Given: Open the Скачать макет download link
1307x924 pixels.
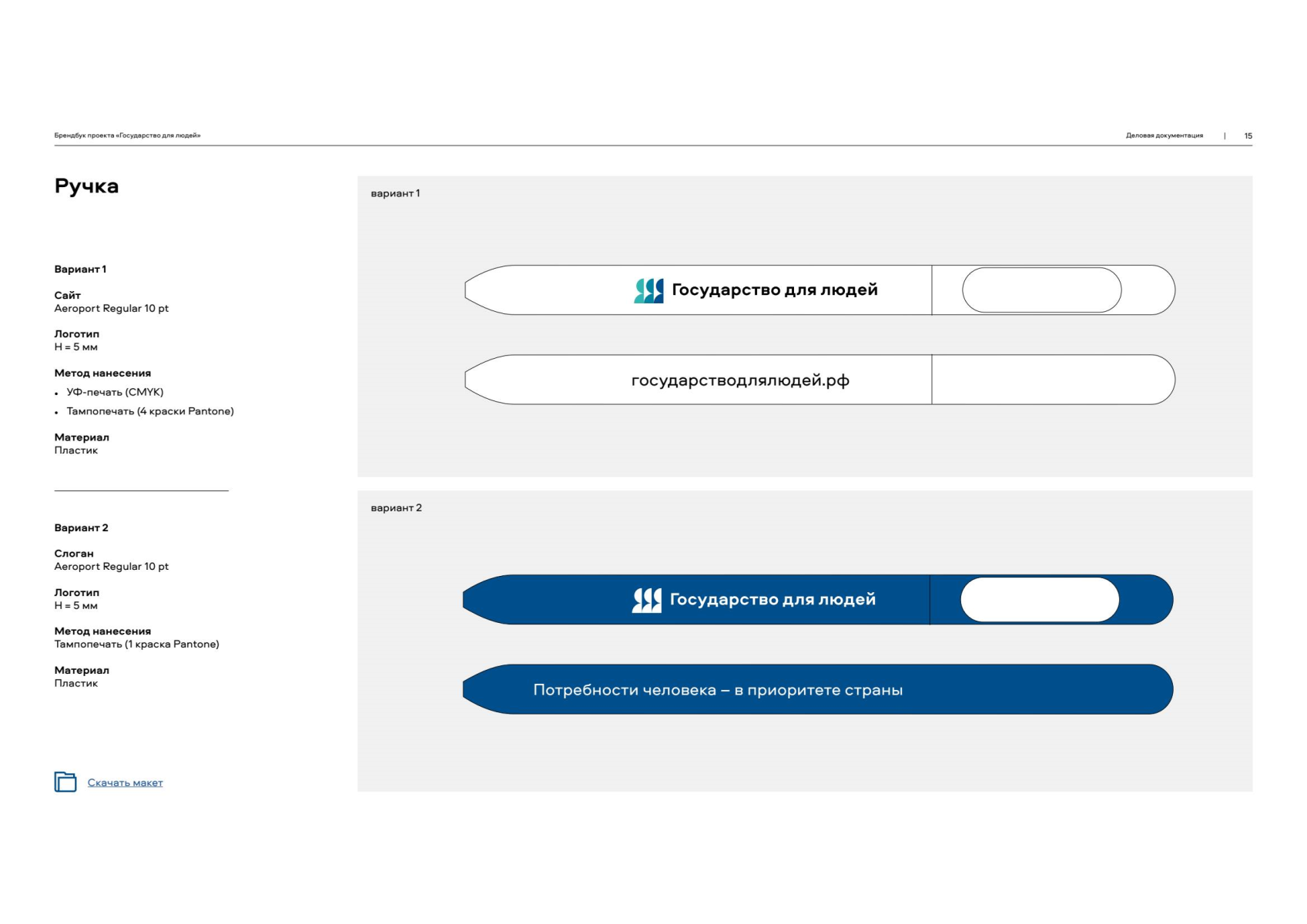Looking at the screenshot, I should 125,783.
